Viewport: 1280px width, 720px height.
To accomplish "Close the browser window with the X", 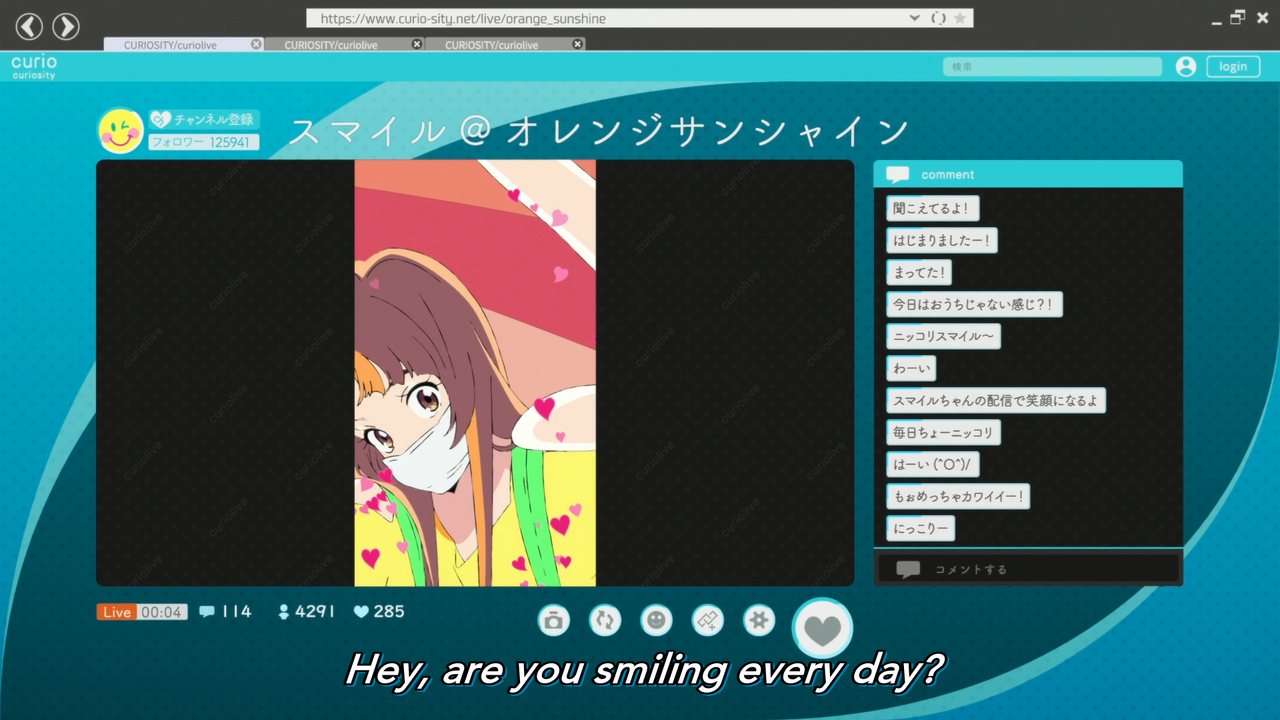I will pyautogui.click(x=1262, y=18).
